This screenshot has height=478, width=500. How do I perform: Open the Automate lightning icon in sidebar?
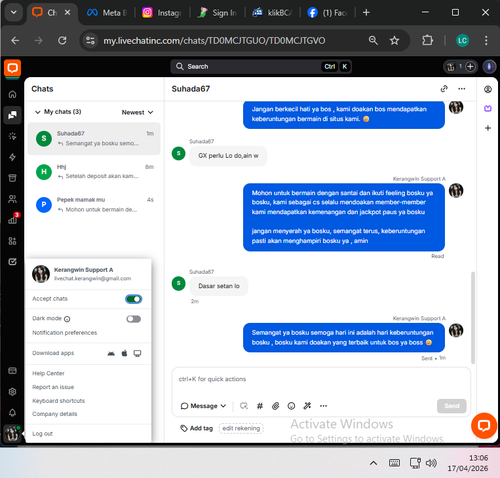[x=12, y=157]
